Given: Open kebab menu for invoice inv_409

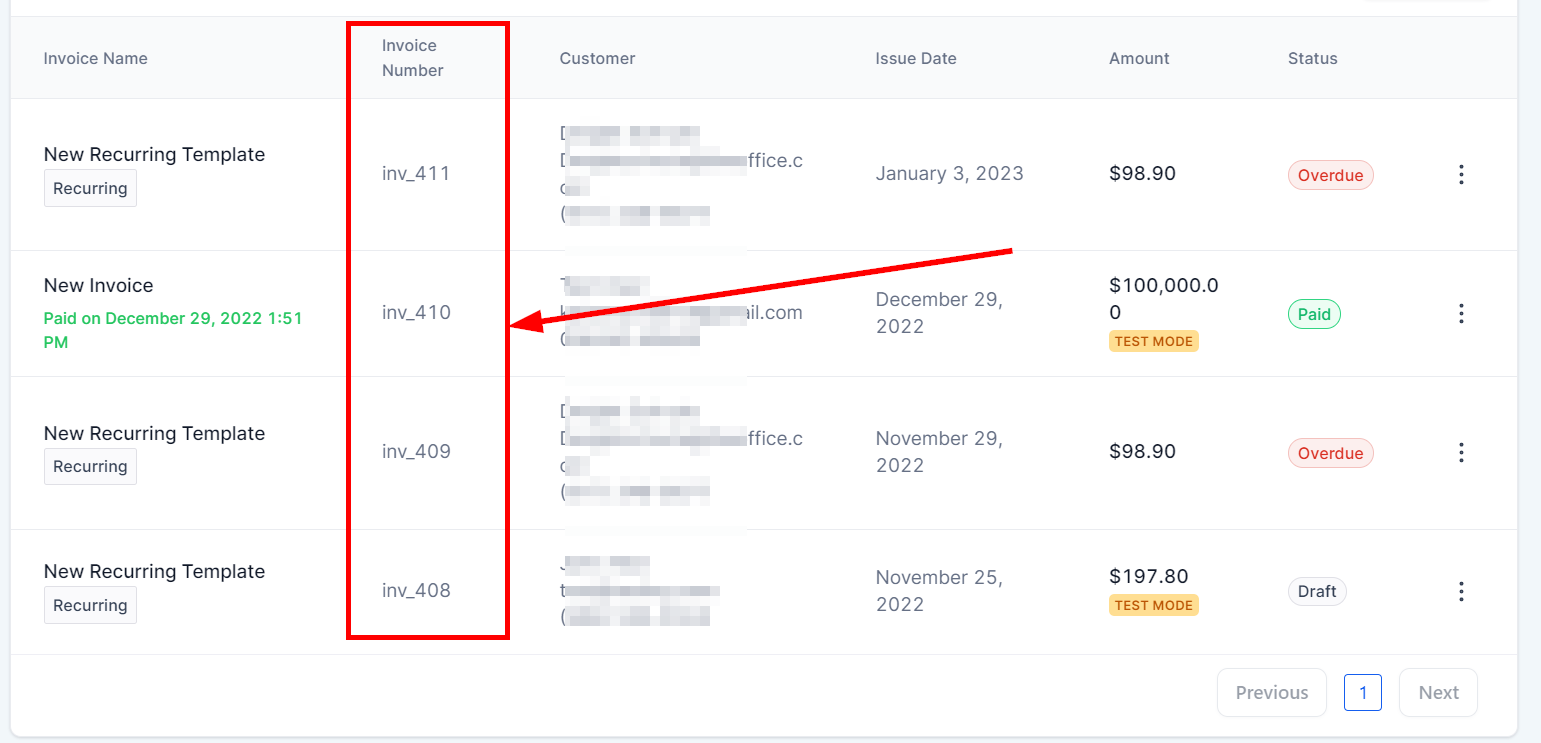Looking at the screenshot, I should tap(1461, 453).
